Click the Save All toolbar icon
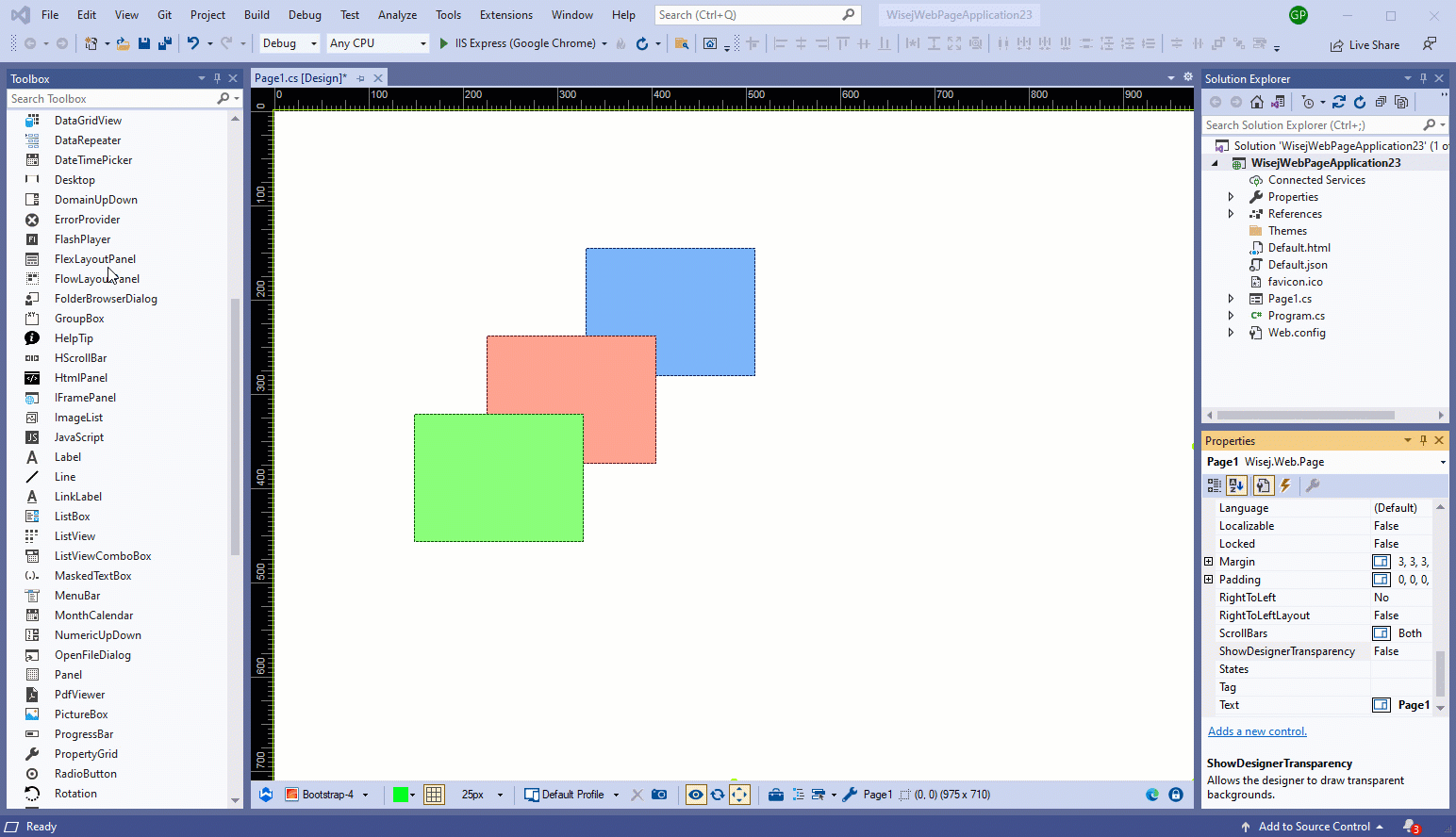The height and width of the screenshot is (837, 1456). (x=165, y=43)
